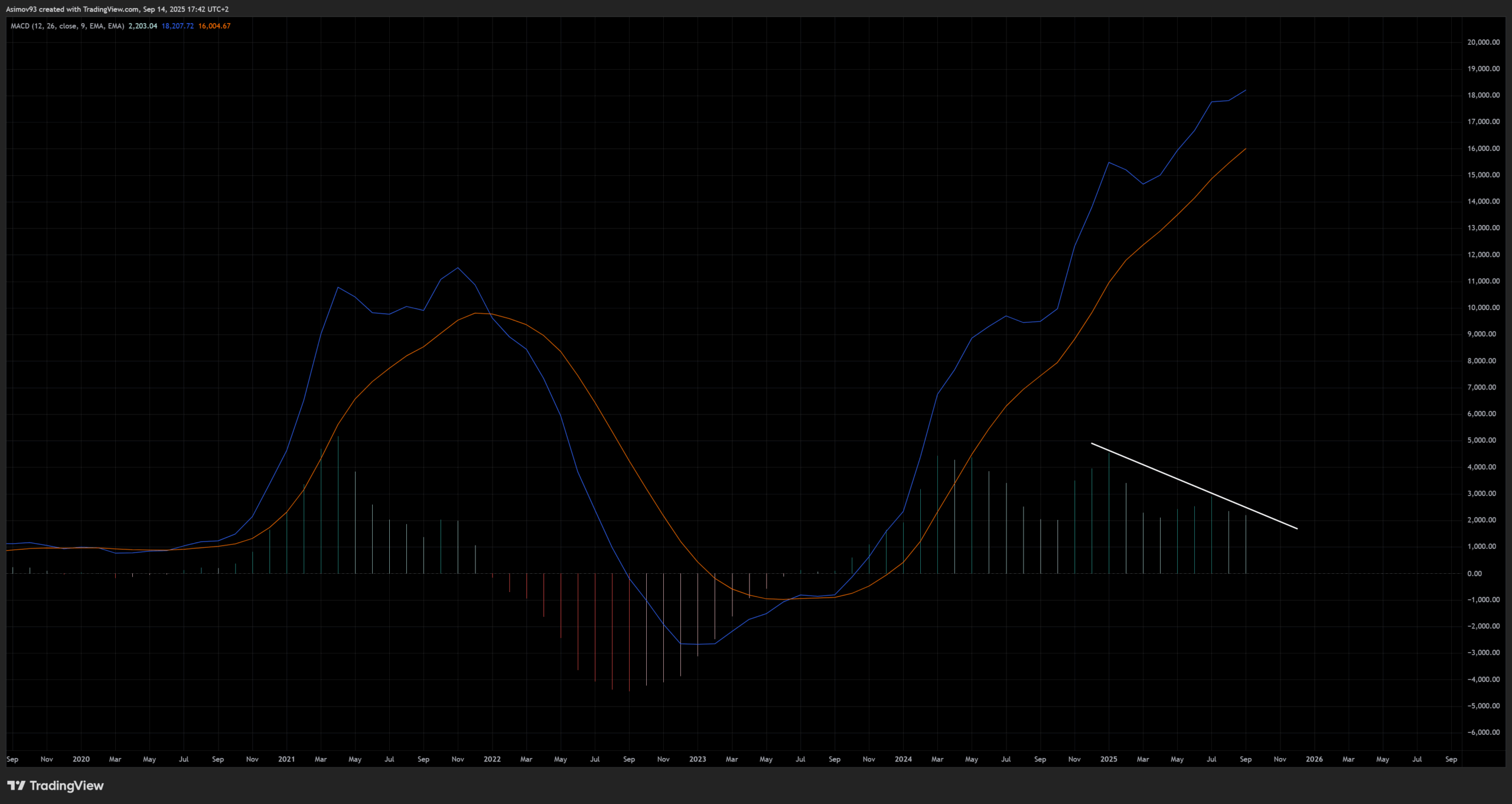Click the 2023 label on the time axis

(698, 759)
